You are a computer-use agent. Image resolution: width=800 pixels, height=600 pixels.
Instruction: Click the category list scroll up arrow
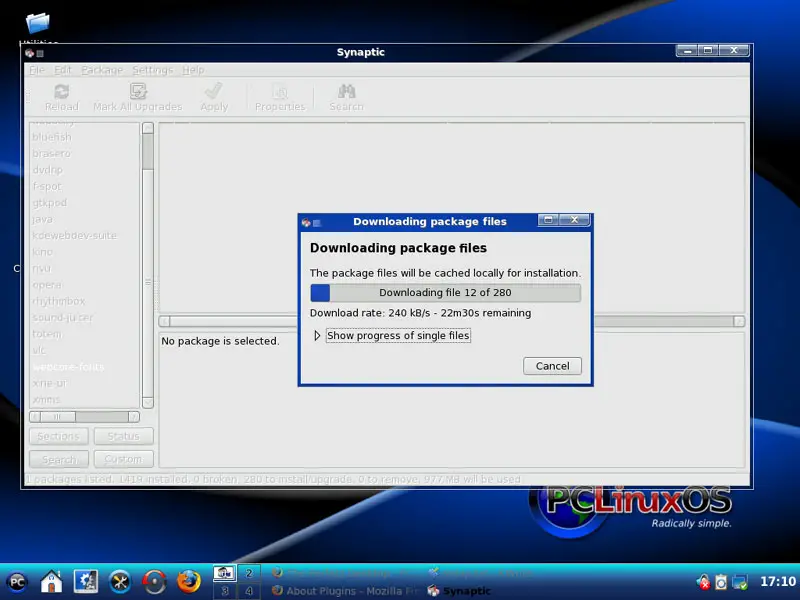coord(148,128)
